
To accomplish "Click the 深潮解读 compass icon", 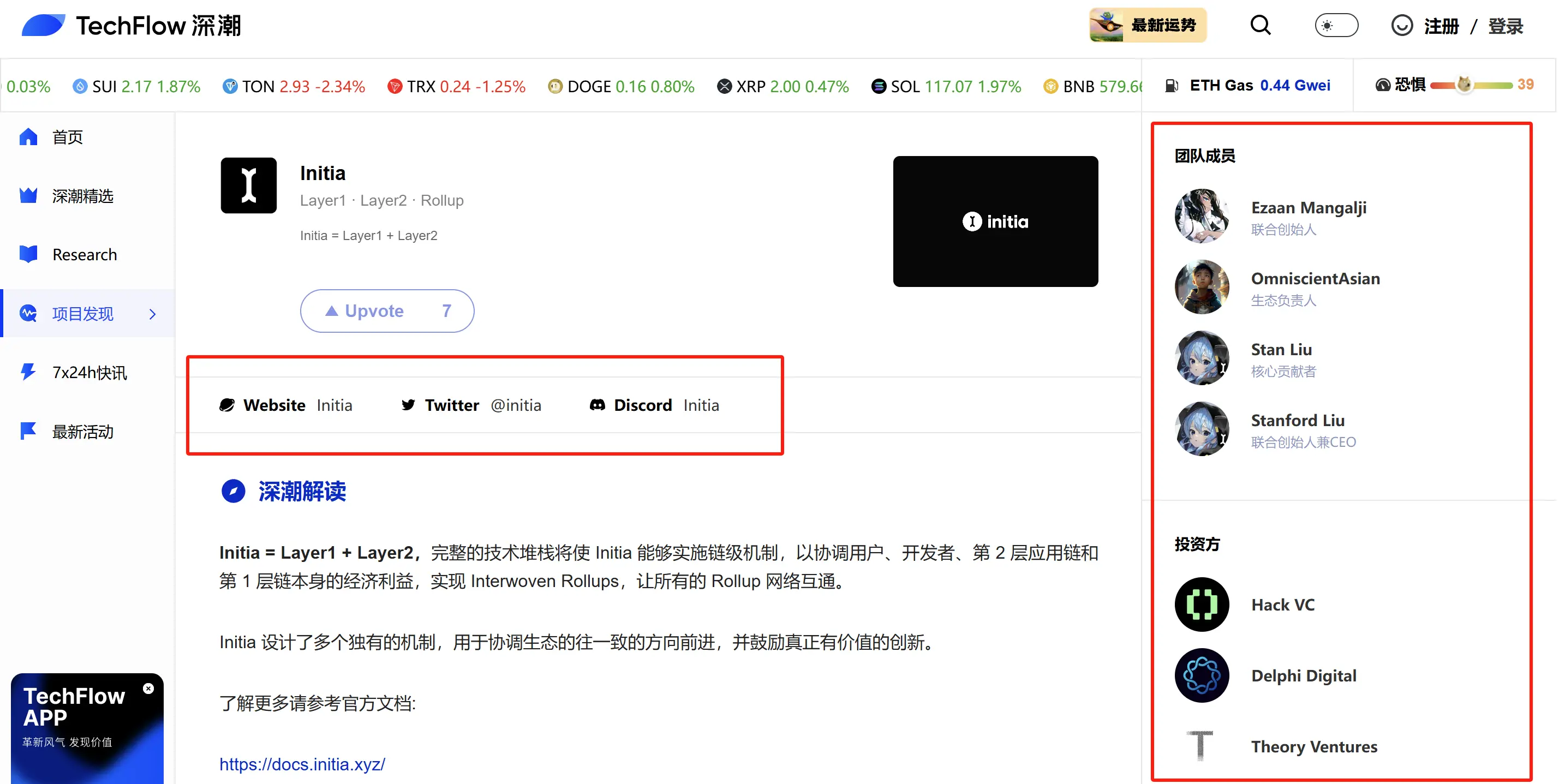I will point(234,492).
